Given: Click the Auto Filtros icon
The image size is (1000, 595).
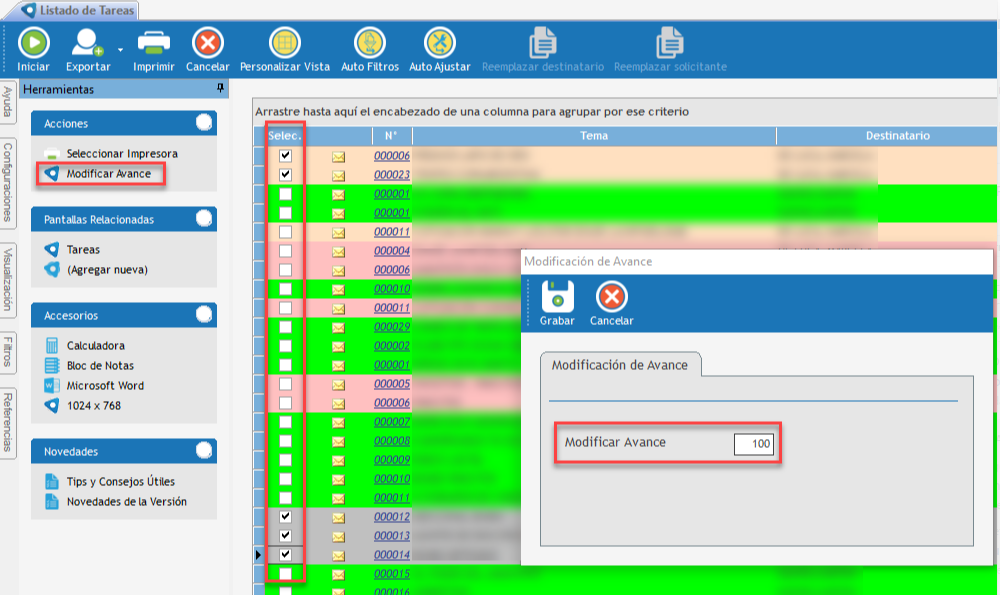Looking at the screenshot, I should [x=370, y=43].
